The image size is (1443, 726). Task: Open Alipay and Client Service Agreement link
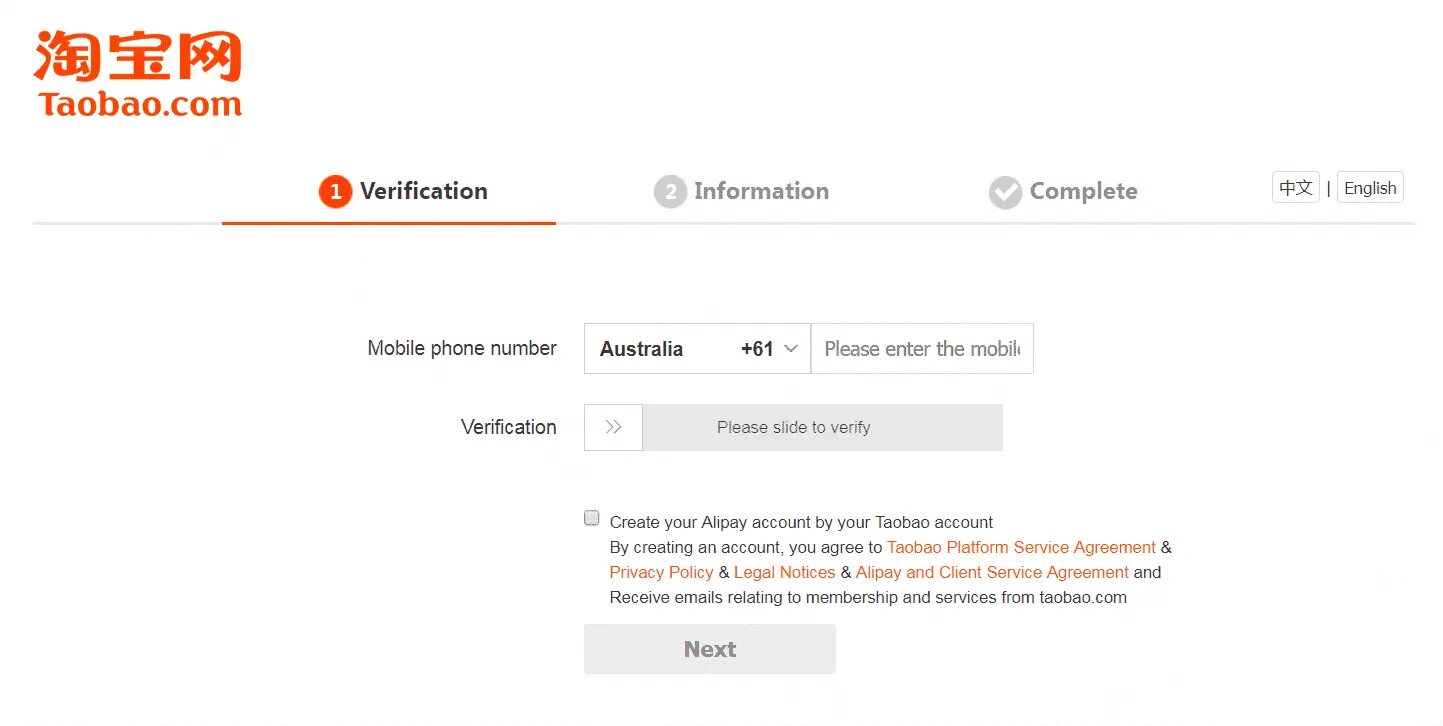coord(992,572)
